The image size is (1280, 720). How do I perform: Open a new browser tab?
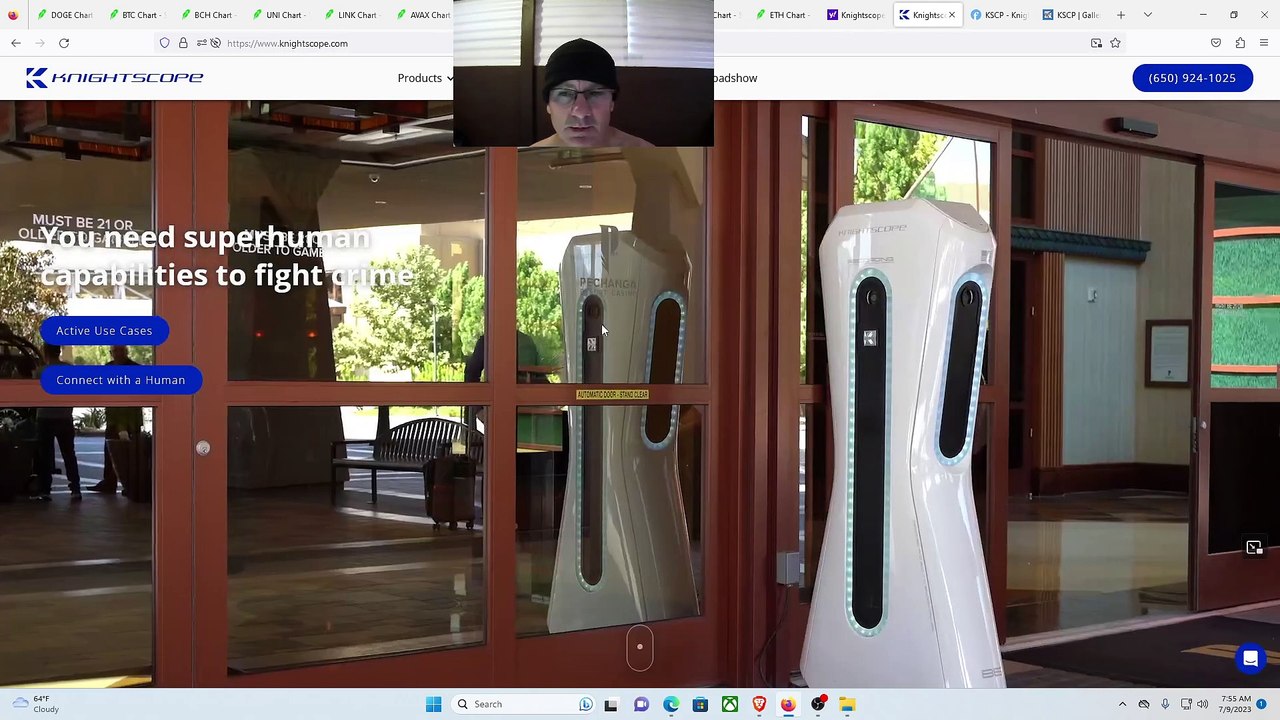(x=1121, y=15)
